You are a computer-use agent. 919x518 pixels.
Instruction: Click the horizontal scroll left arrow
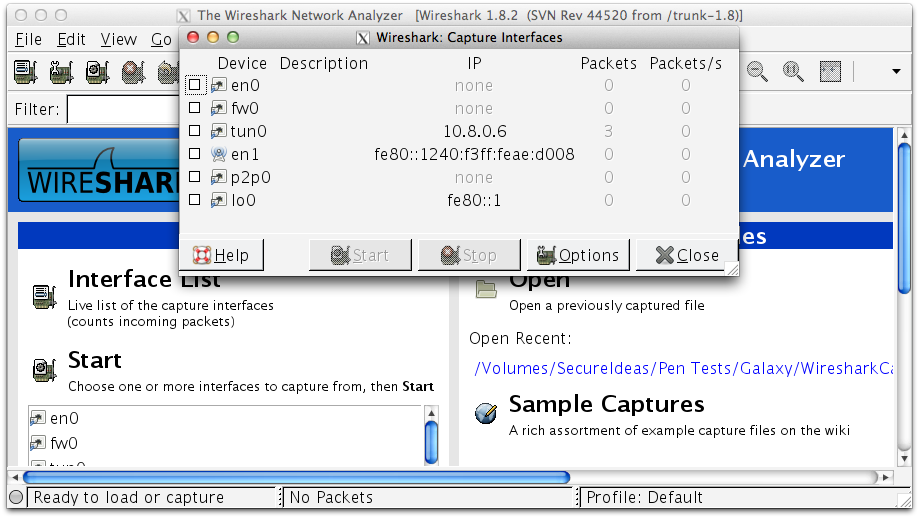15,478
